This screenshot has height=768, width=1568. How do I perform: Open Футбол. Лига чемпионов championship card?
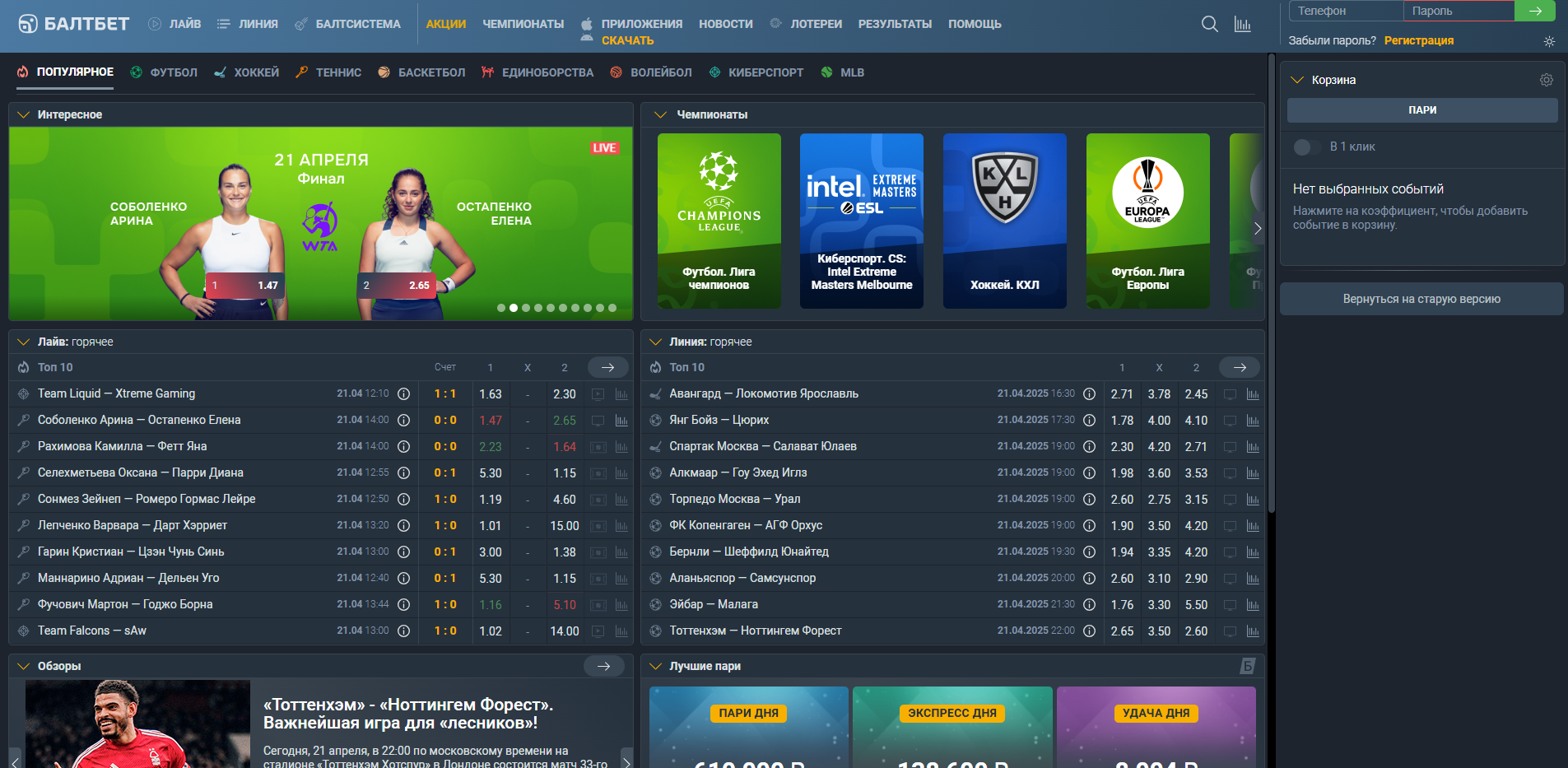[719, 221]
